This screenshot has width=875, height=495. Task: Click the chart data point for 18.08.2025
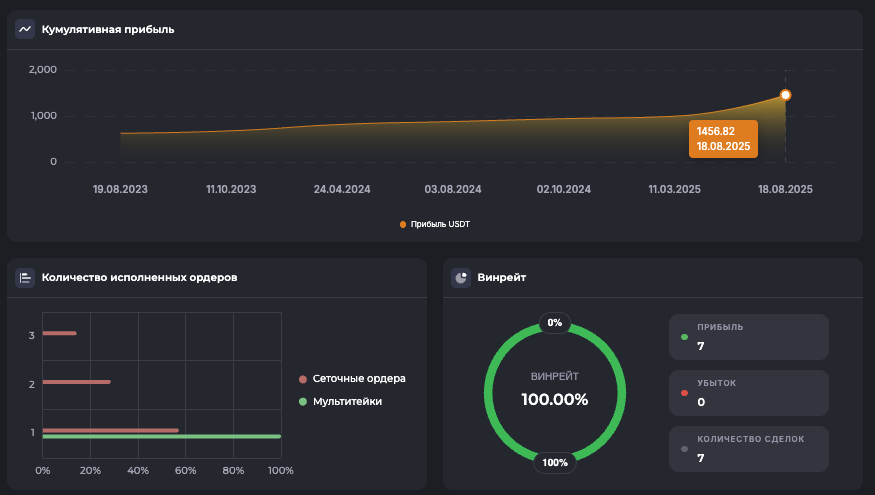tap(785, 95)
